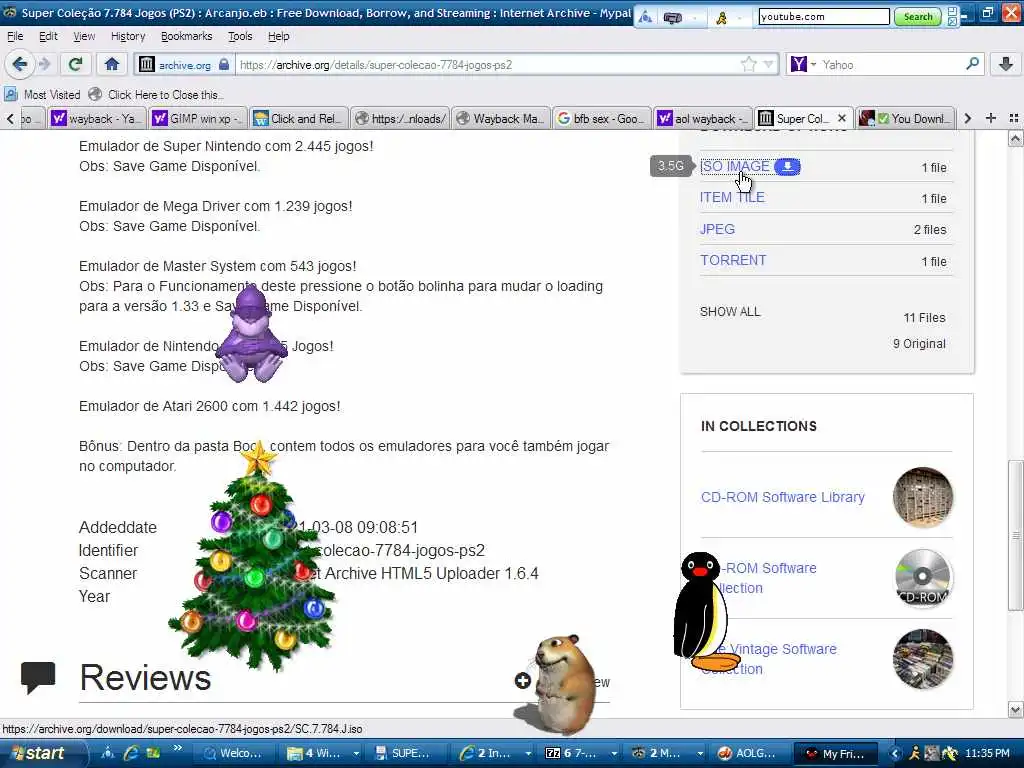Open the CD-ROM Software Library collection
The image size is (1024, 768).
pos(782,497)
